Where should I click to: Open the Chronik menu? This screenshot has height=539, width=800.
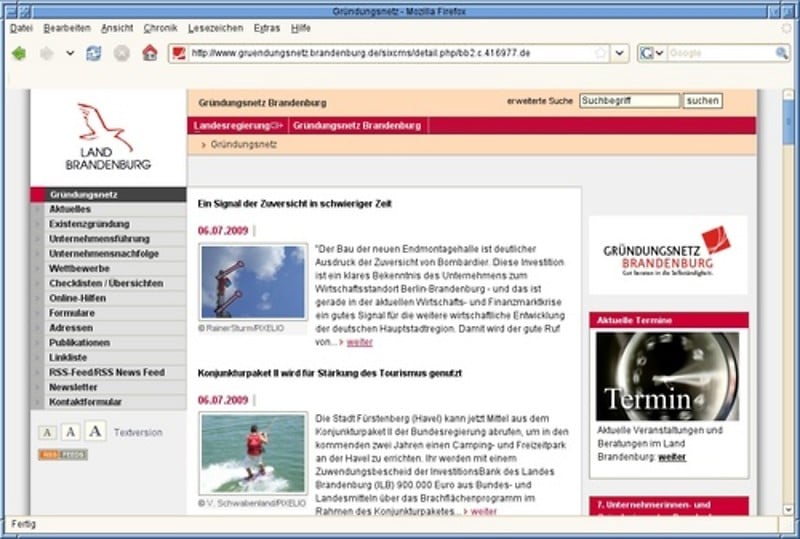[160, 28]
